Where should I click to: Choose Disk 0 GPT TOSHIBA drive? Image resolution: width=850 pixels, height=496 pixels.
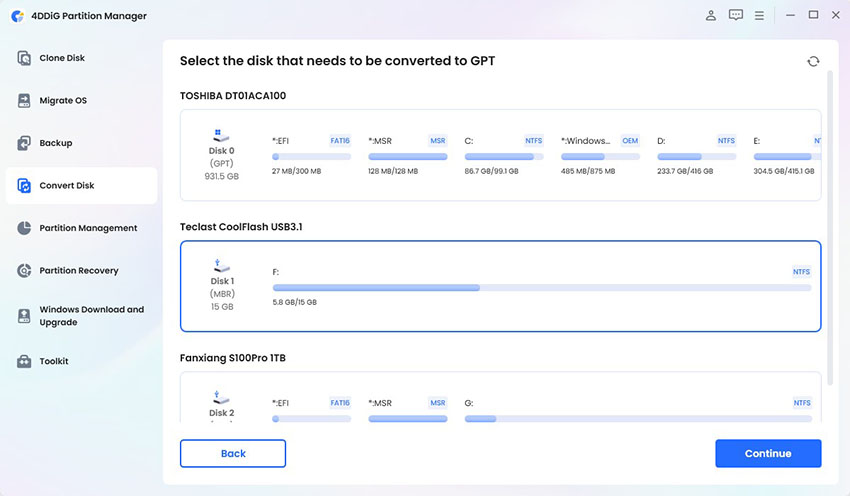coord(222,153)
